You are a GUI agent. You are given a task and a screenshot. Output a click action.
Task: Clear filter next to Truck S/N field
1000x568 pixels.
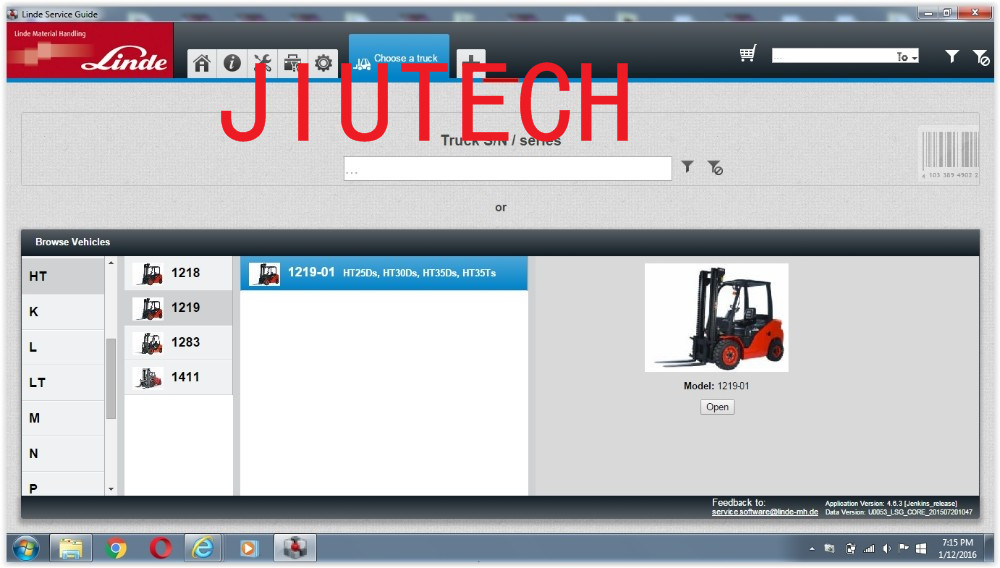coord(715,168)
